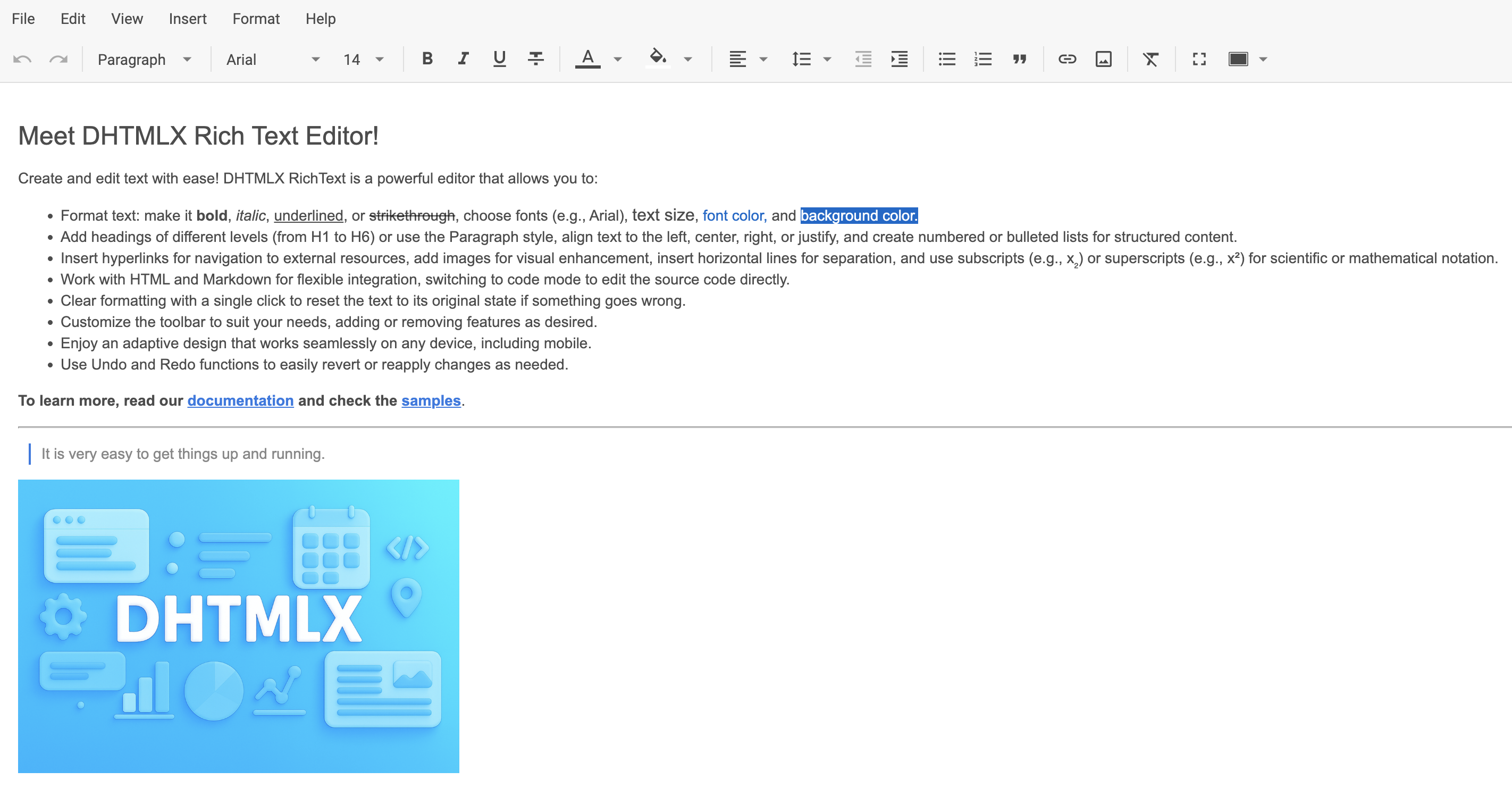The height and width of the screenshot is (788, 1512).
Task: Toggle underline formatting button
Action: [x=500, y=58]
